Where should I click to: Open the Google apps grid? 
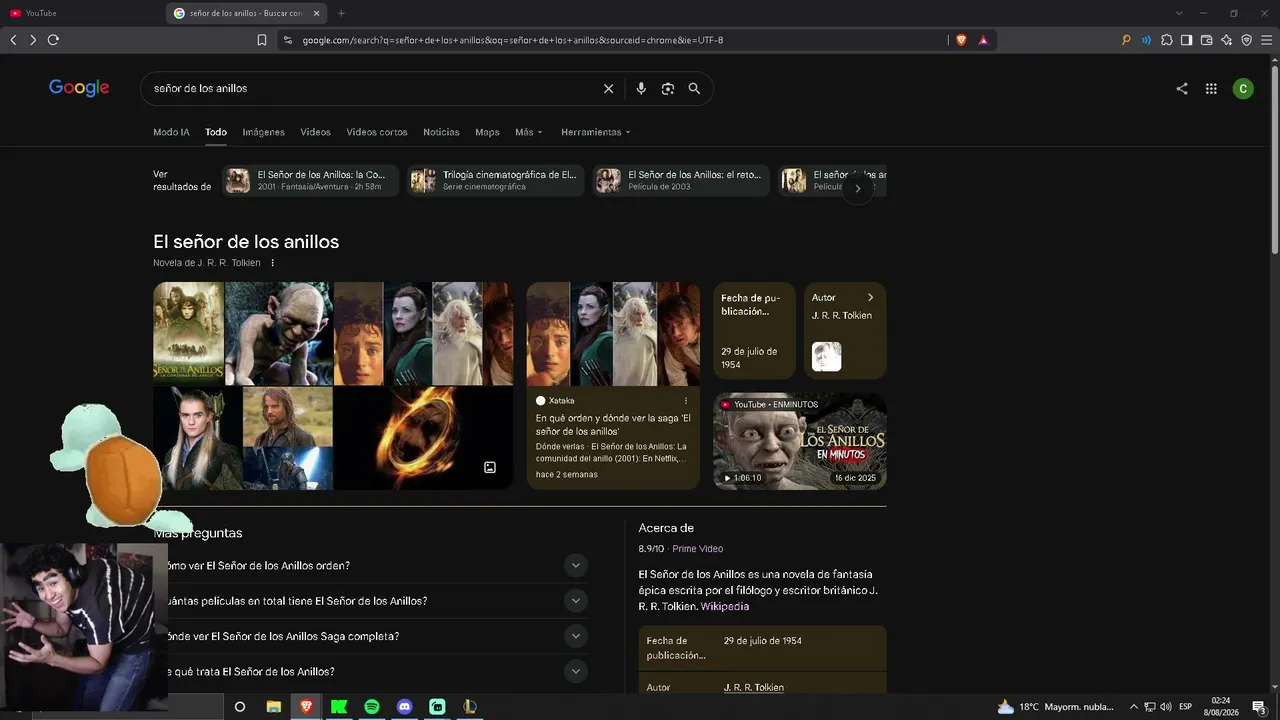(x=1211, y=89)
